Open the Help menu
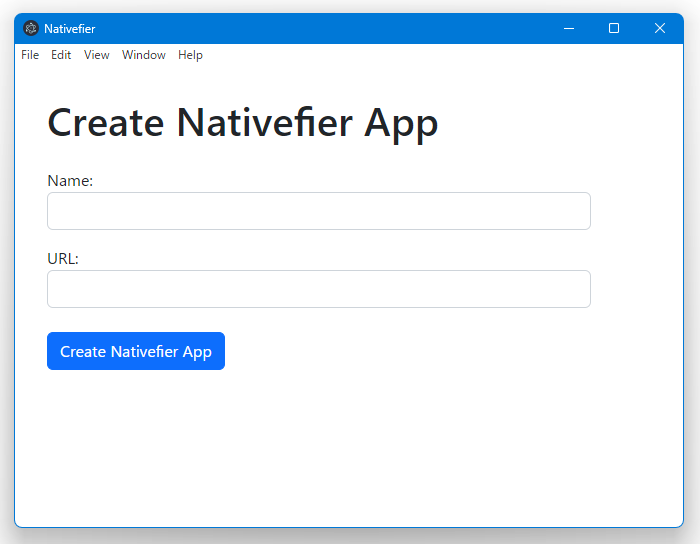Screen dimensions: 700x544 click(190, 55)
